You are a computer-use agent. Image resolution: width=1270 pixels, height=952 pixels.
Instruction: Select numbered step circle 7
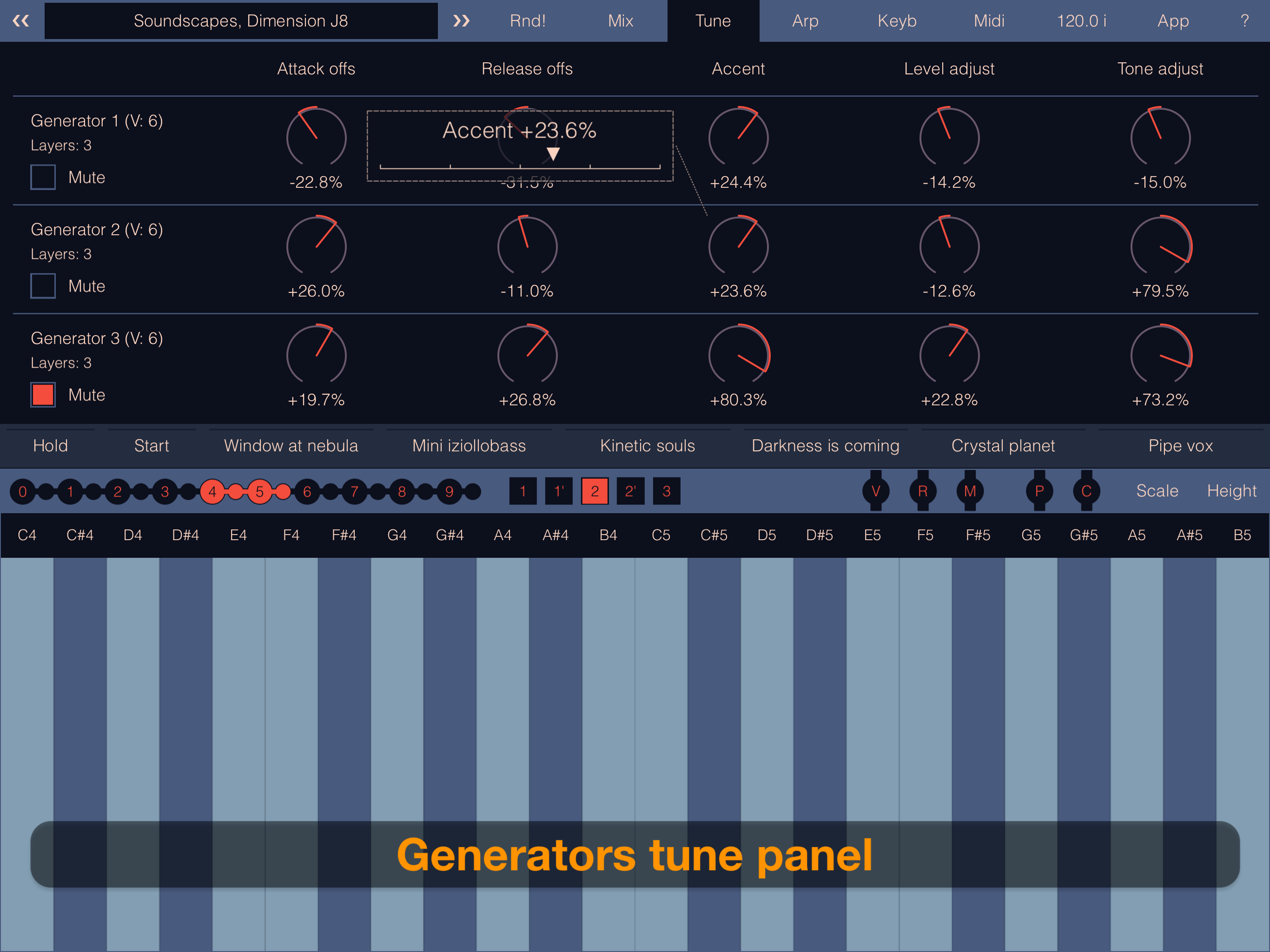point(354,491)
